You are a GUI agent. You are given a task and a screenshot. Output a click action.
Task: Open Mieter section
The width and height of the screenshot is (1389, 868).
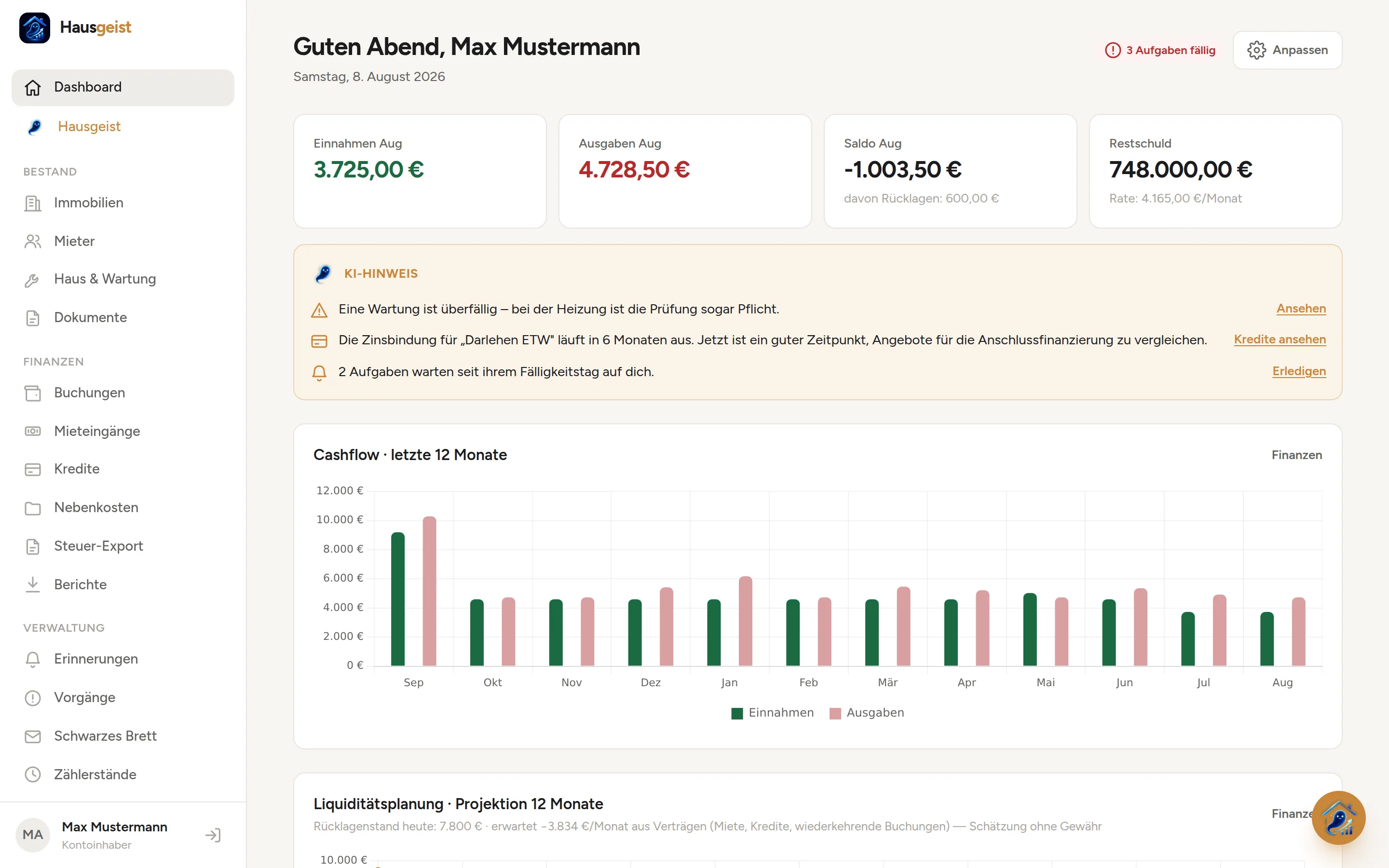[x=123, y=241]
